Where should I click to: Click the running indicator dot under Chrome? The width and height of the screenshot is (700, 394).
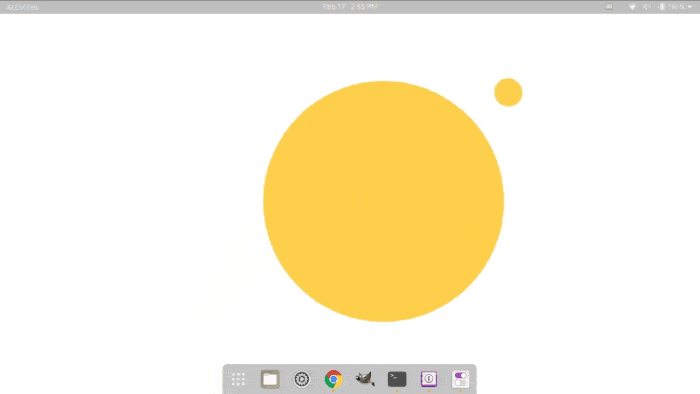[333, 391]
